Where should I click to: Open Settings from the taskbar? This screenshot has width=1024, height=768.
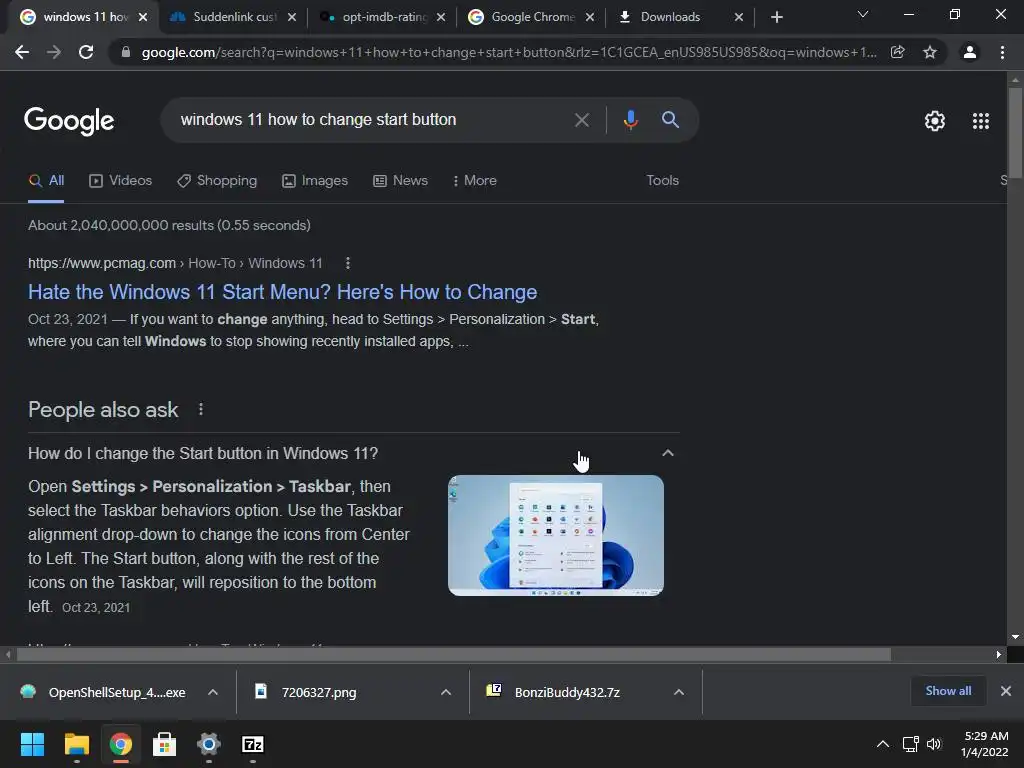(x=209, y=744)
